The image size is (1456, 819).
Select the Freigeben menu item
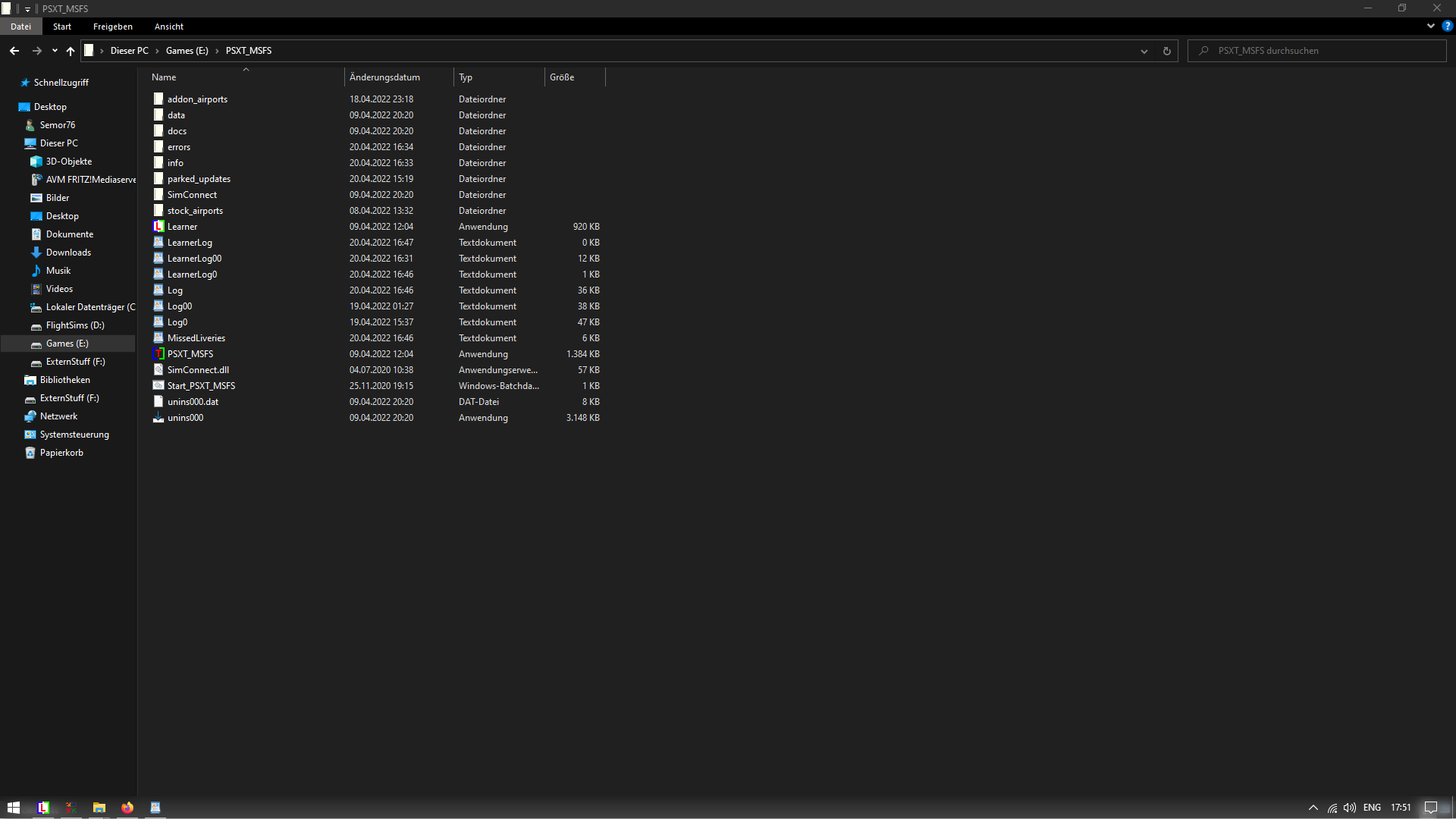pos(113,27)
